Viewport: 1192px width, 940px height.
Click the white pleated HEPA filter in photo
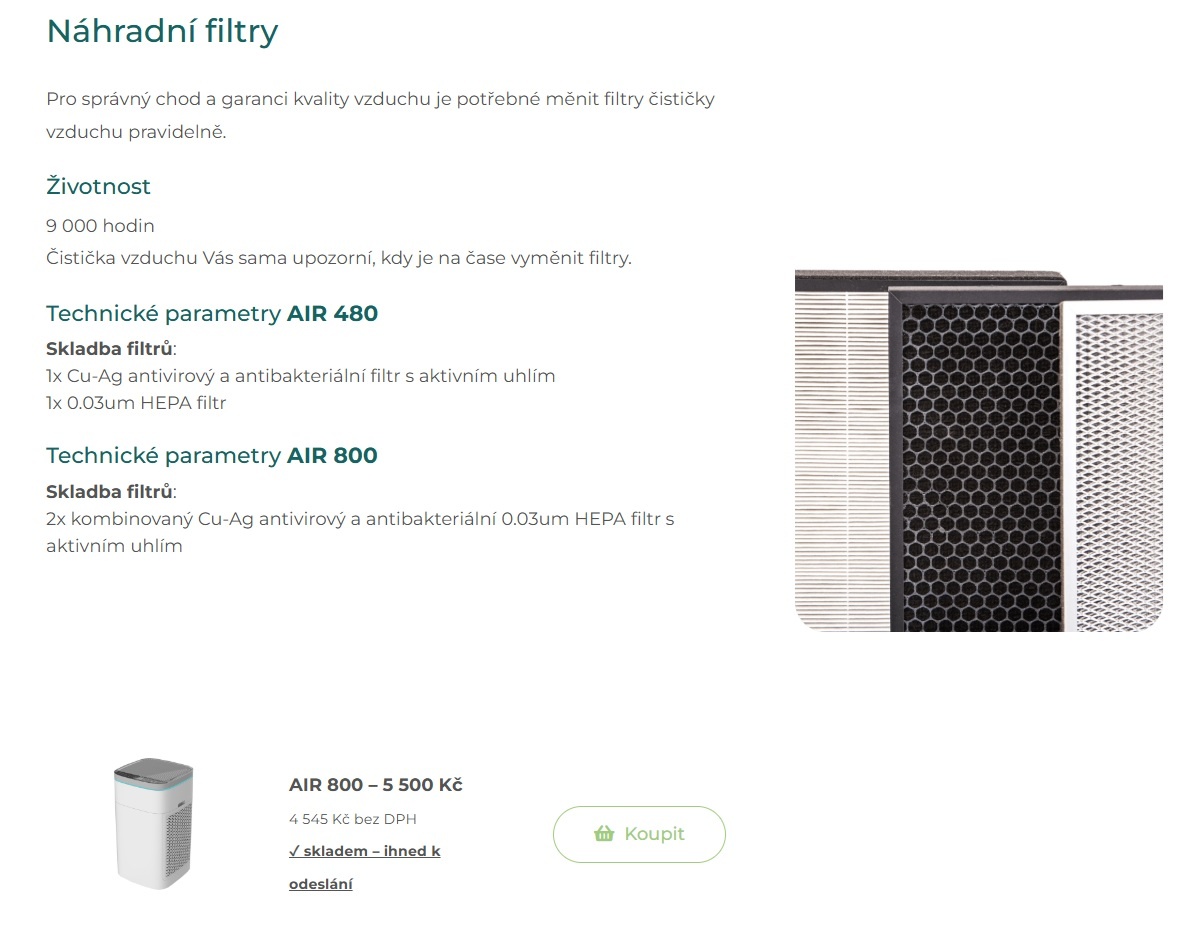coord(838,460)
